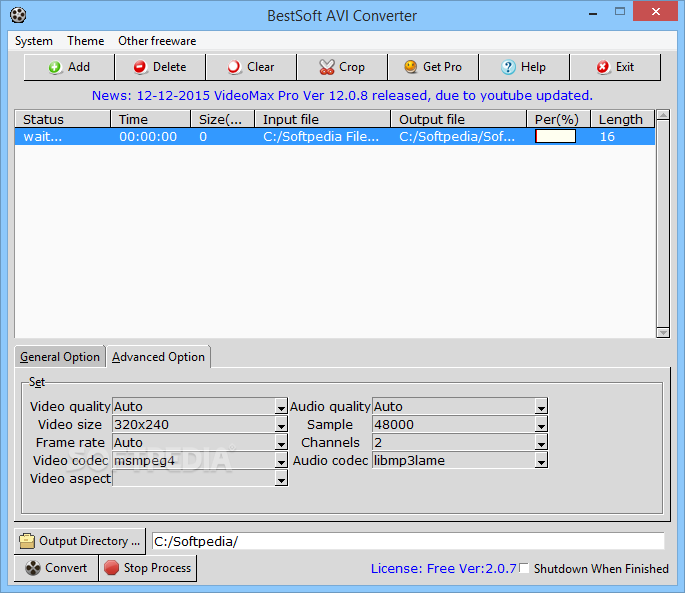Open the Video size dropdown
Screen dimensions: 685x593
coord(281,425)
